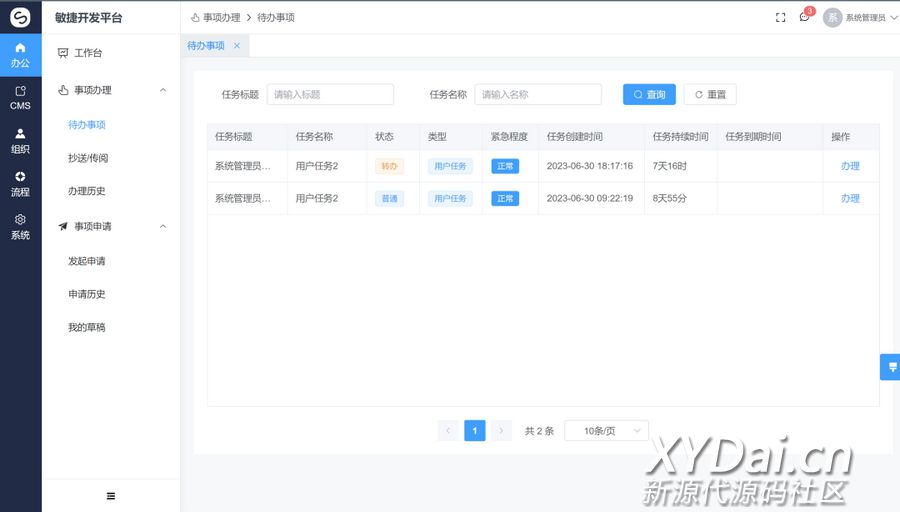Open the 10条/页 page size dropdown
Viewport: 900px width, 512px height.
coord(606,431)
